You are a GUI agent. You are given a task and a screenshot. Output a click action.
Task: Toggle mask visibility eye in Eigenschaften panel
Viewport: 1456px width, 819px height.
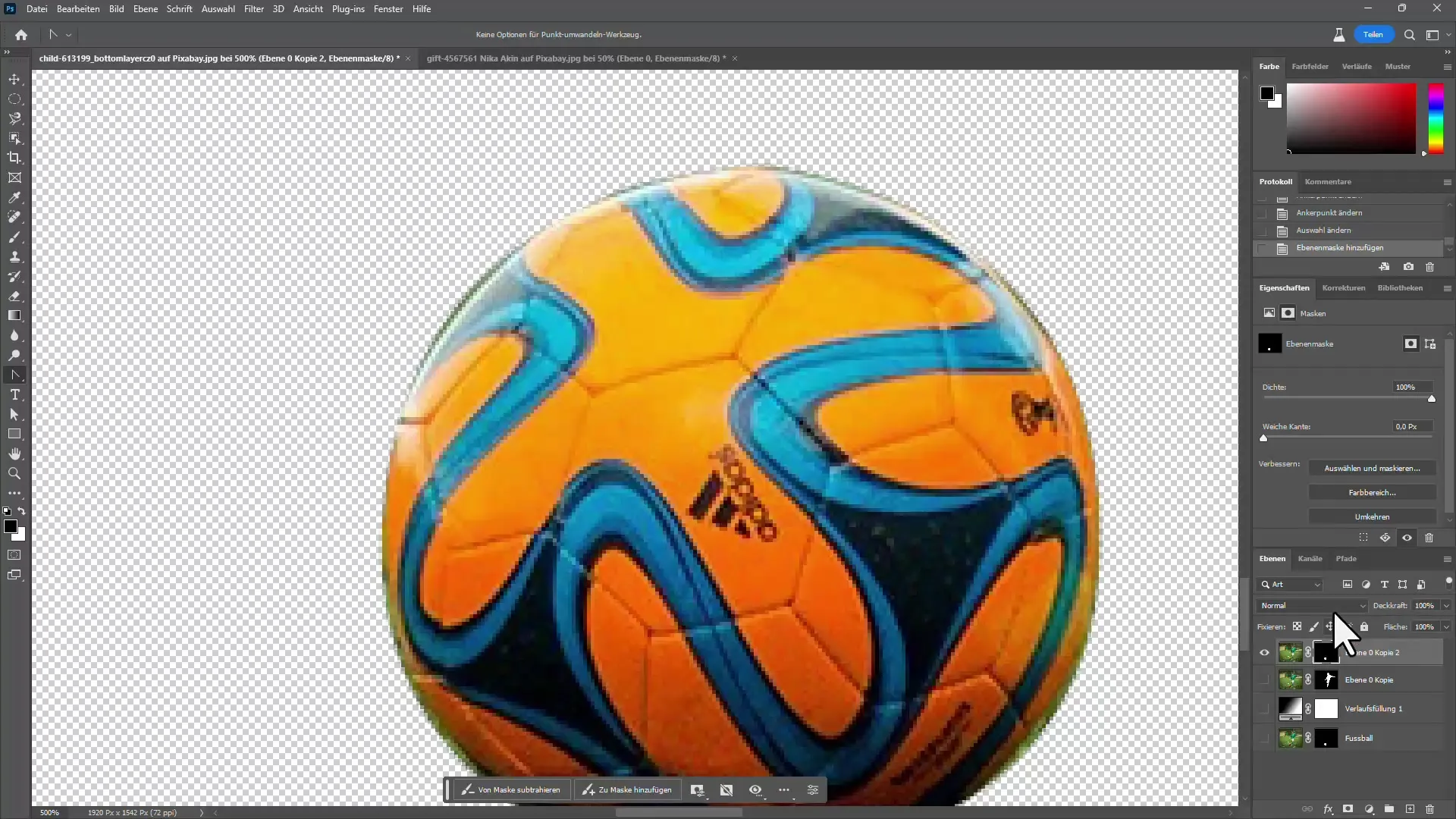tap(1407, 538)
